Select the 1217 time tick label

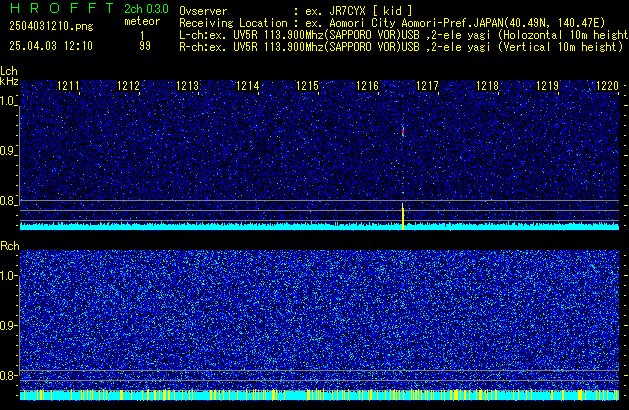coord(427,86)
